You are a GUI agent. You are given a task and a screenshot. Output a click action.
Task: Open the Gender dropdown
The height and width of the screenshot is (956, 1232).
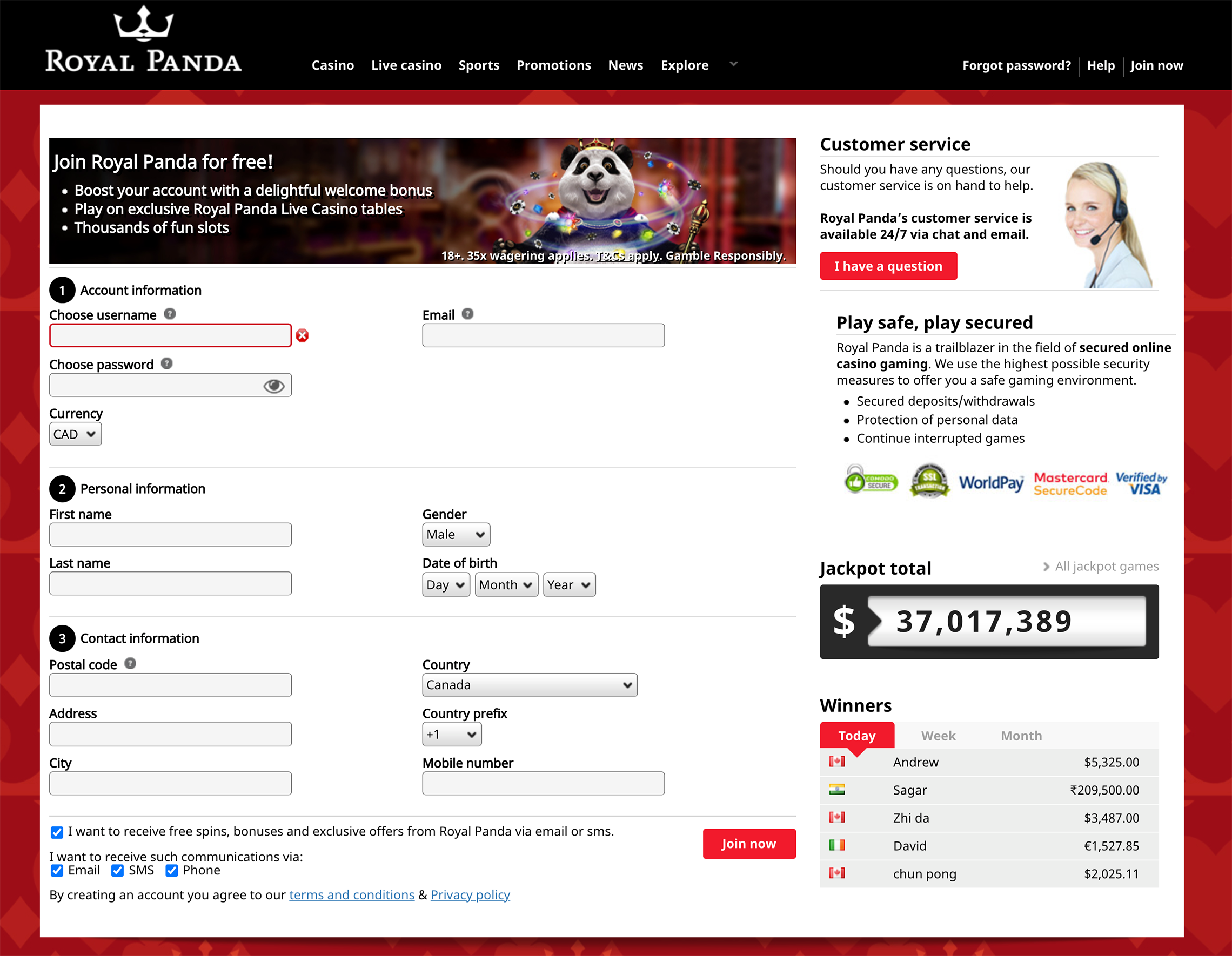click(457, 535)
